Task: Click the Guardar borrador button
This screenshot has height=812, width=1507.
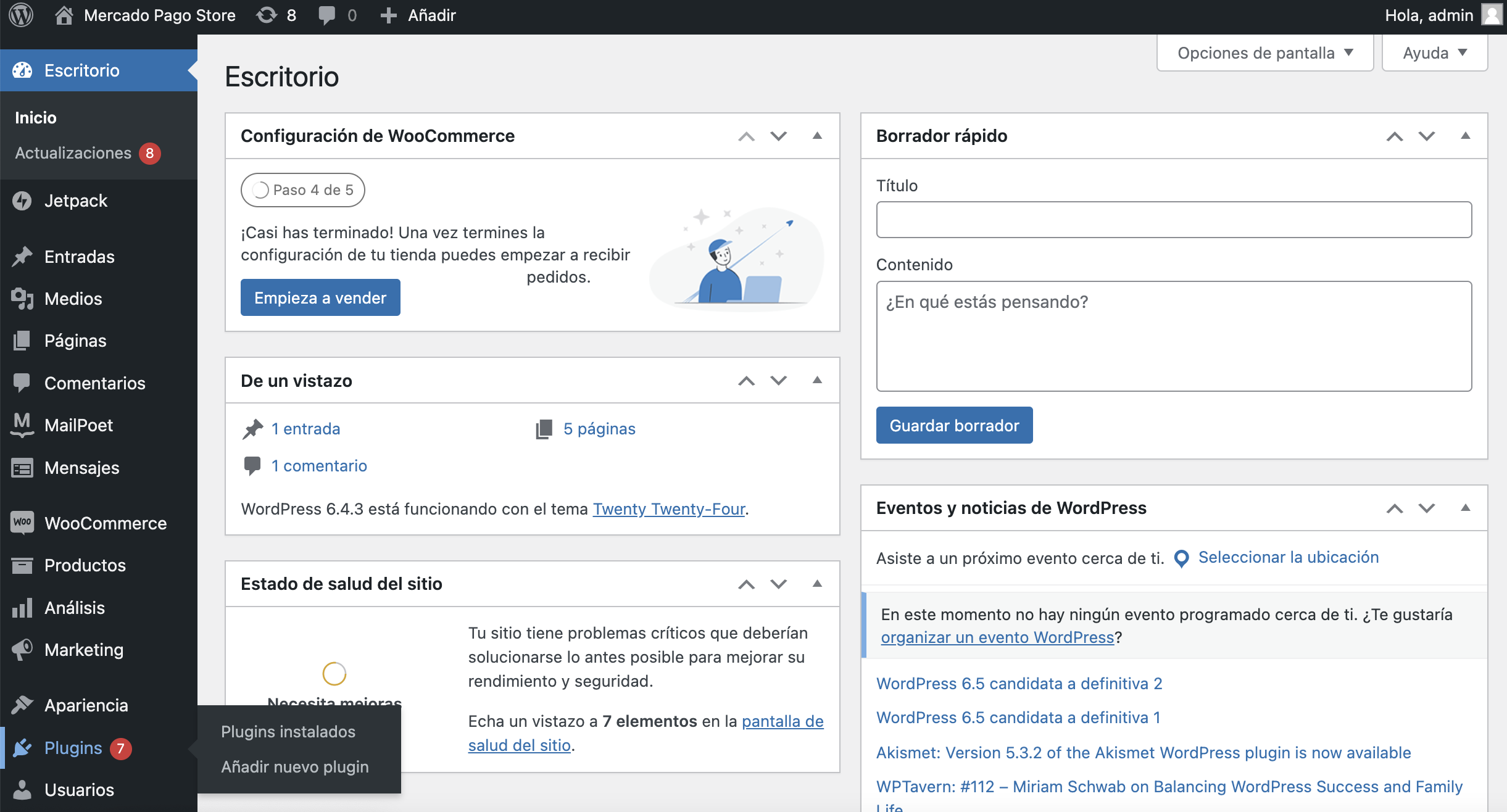Action: pos(954,425)
